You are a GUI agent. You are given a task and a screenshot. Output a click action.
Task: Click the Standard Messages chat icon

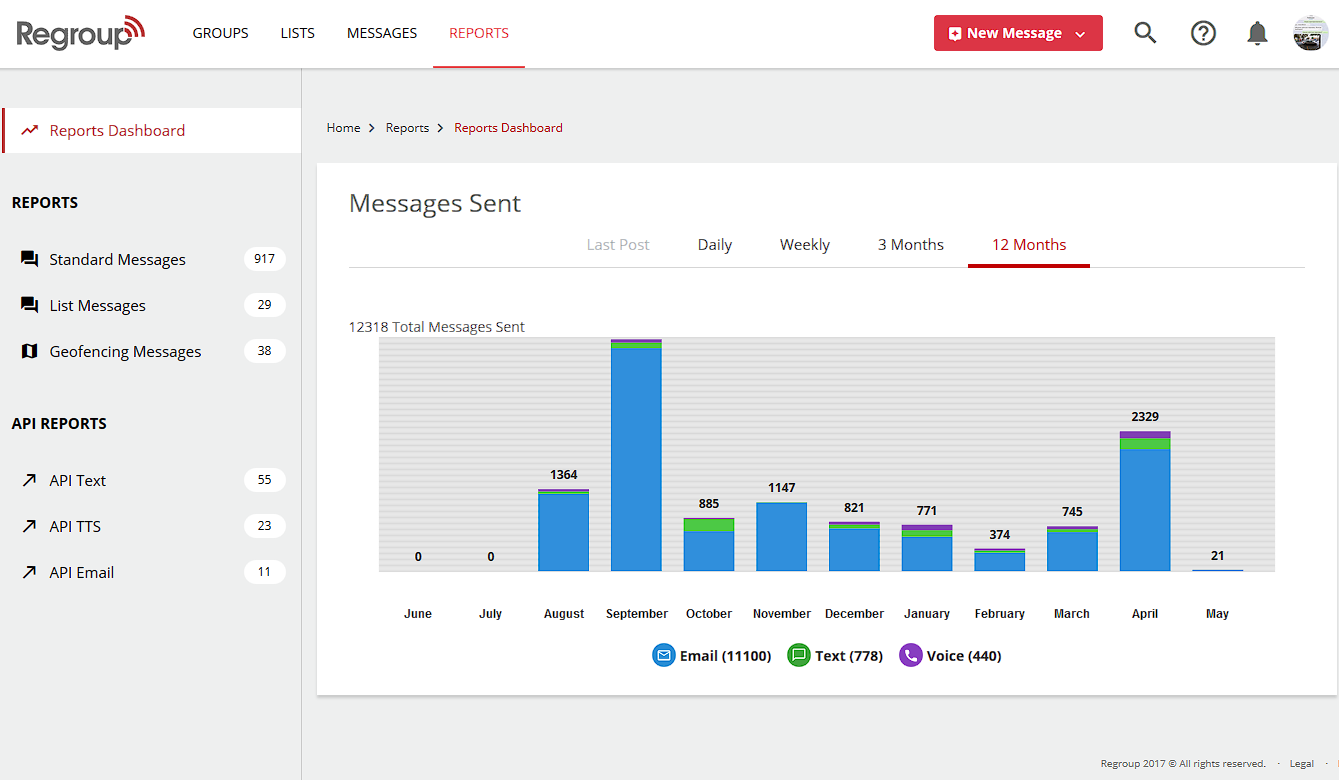pyautogui.click(x=29, y=258)
